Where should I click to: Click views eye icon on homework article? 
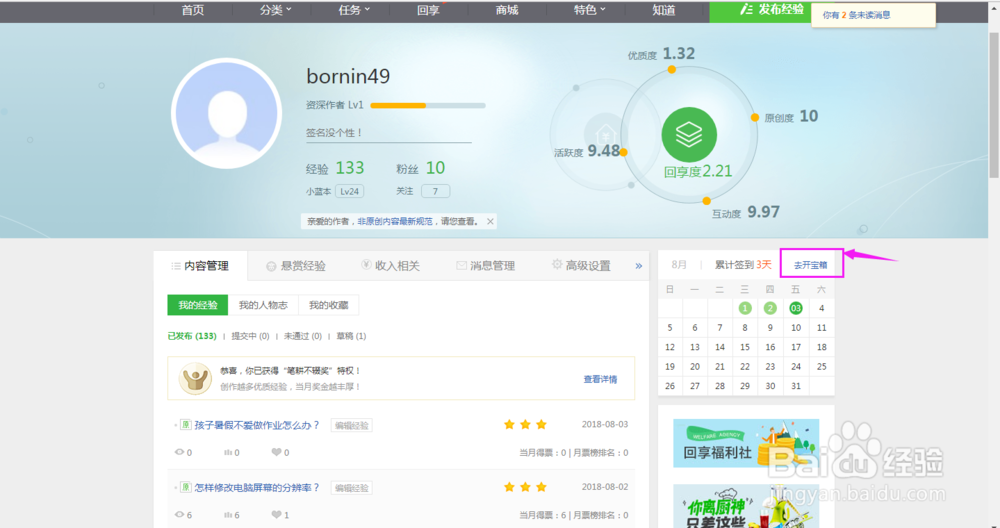click(x=179, y=452)
